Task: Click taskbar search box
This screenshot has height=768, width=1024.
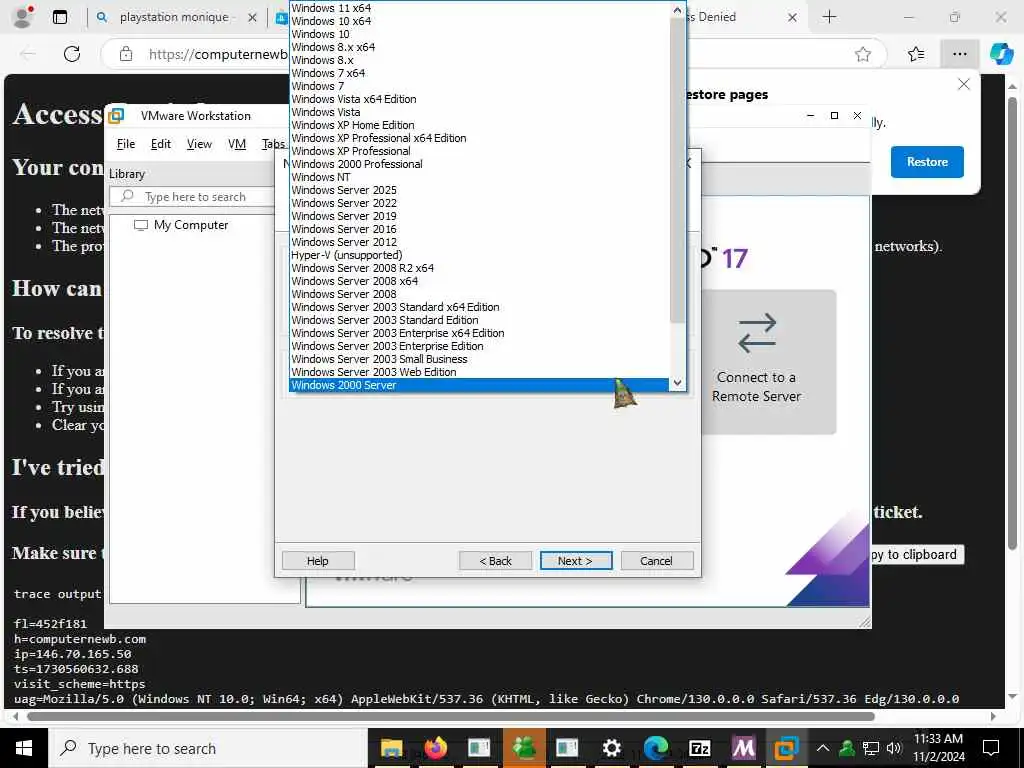Action: click(208, 748)
